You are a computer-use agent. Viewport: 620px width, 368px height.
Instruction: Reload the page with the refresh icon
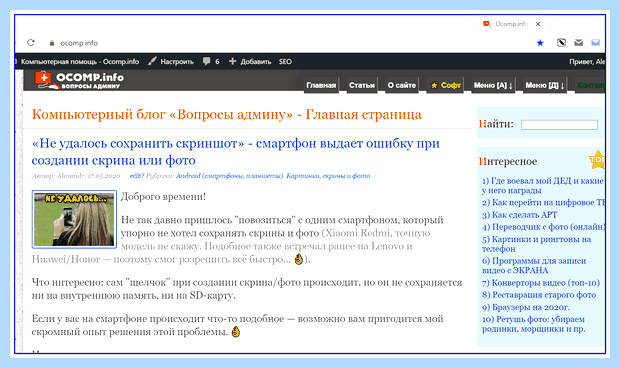[30, 43]
